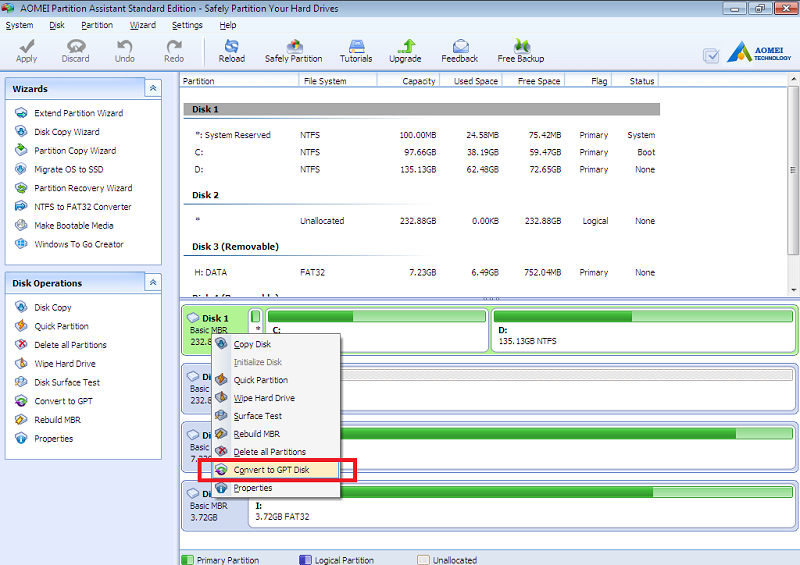Choose Surface Test in the context menu

click(x=276, y=415)
